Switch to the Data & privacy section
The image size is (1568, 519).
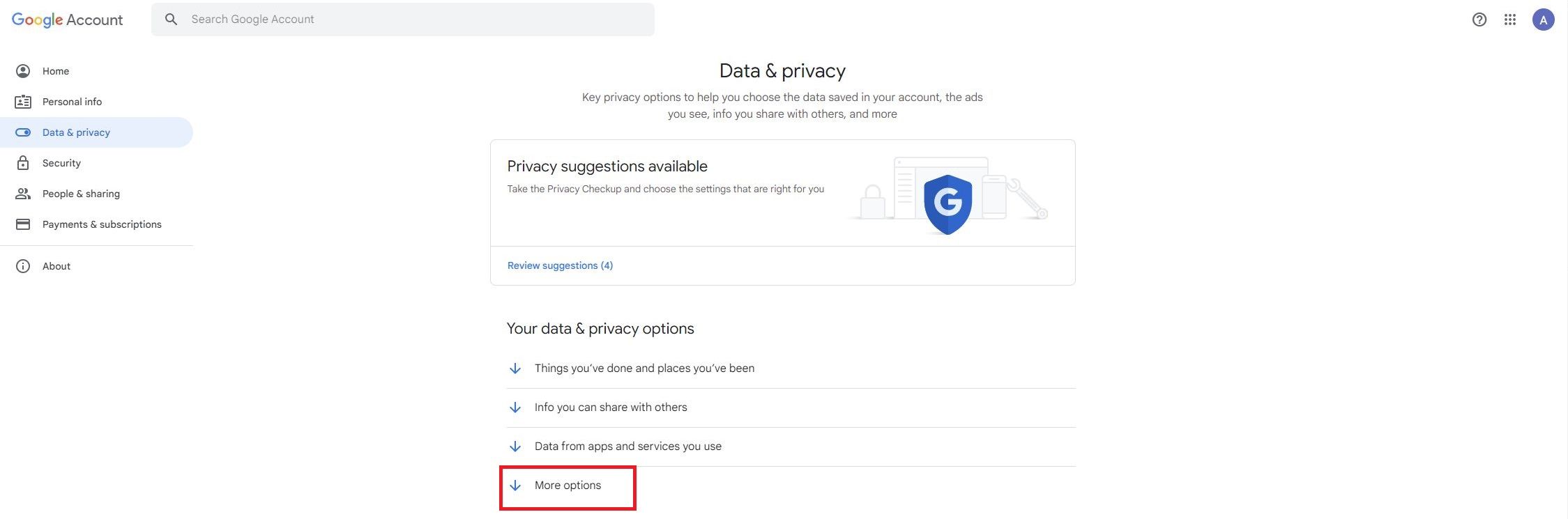76,132
